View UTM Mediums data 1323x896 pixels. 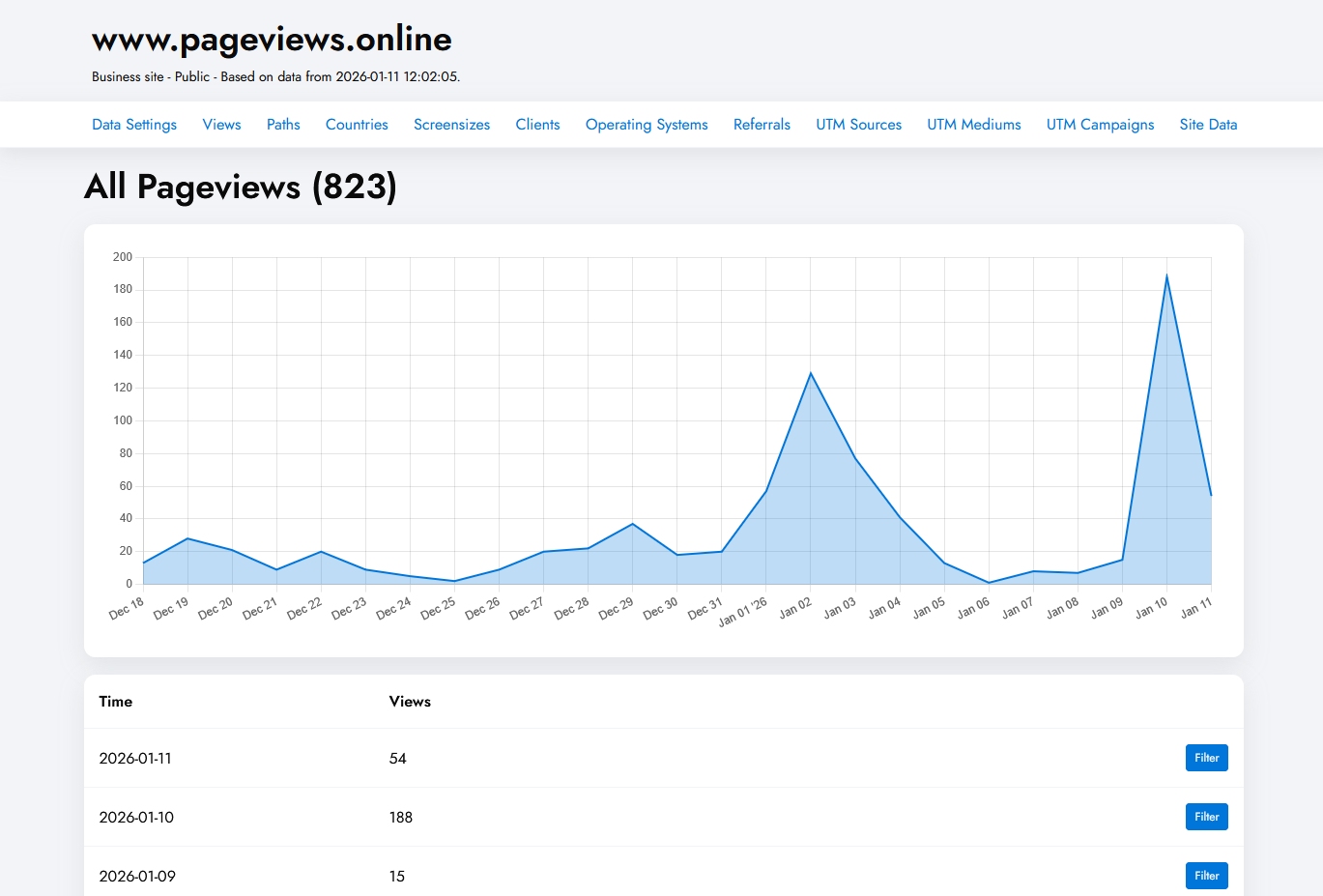coord(973,124)
